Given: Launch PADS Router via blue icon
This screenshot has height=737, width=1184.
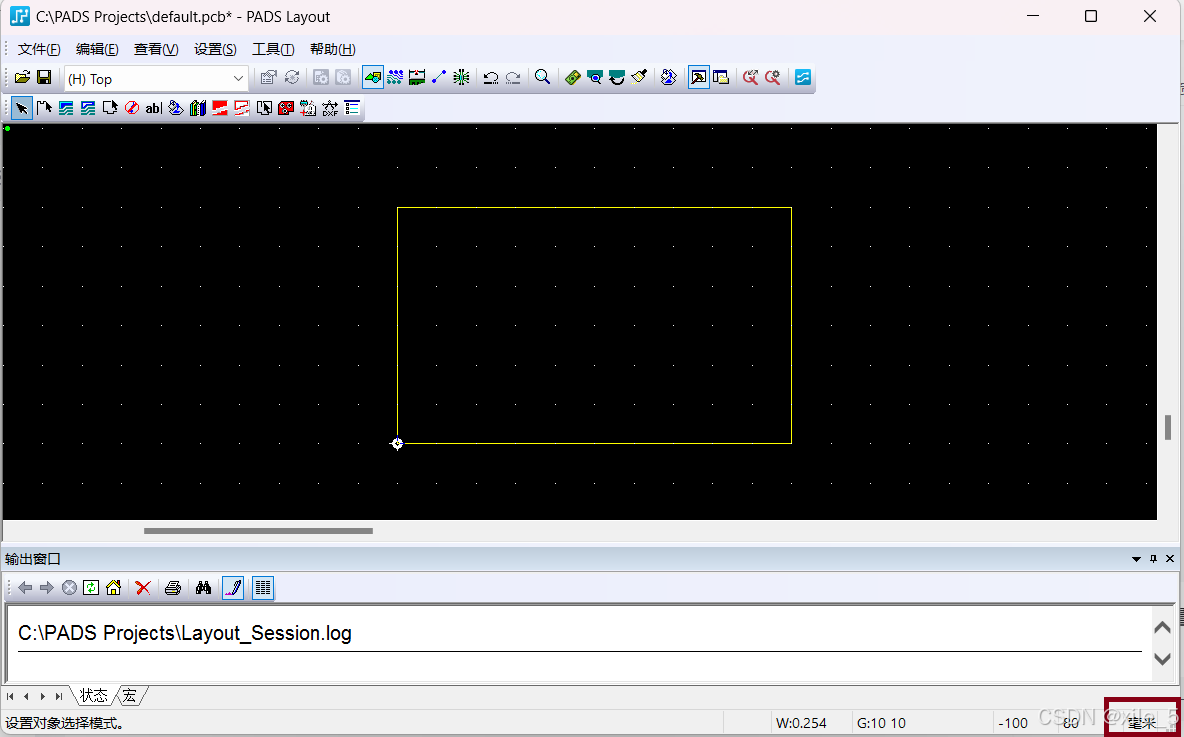Looking at the screenshot, I should (x=803, y=77).
